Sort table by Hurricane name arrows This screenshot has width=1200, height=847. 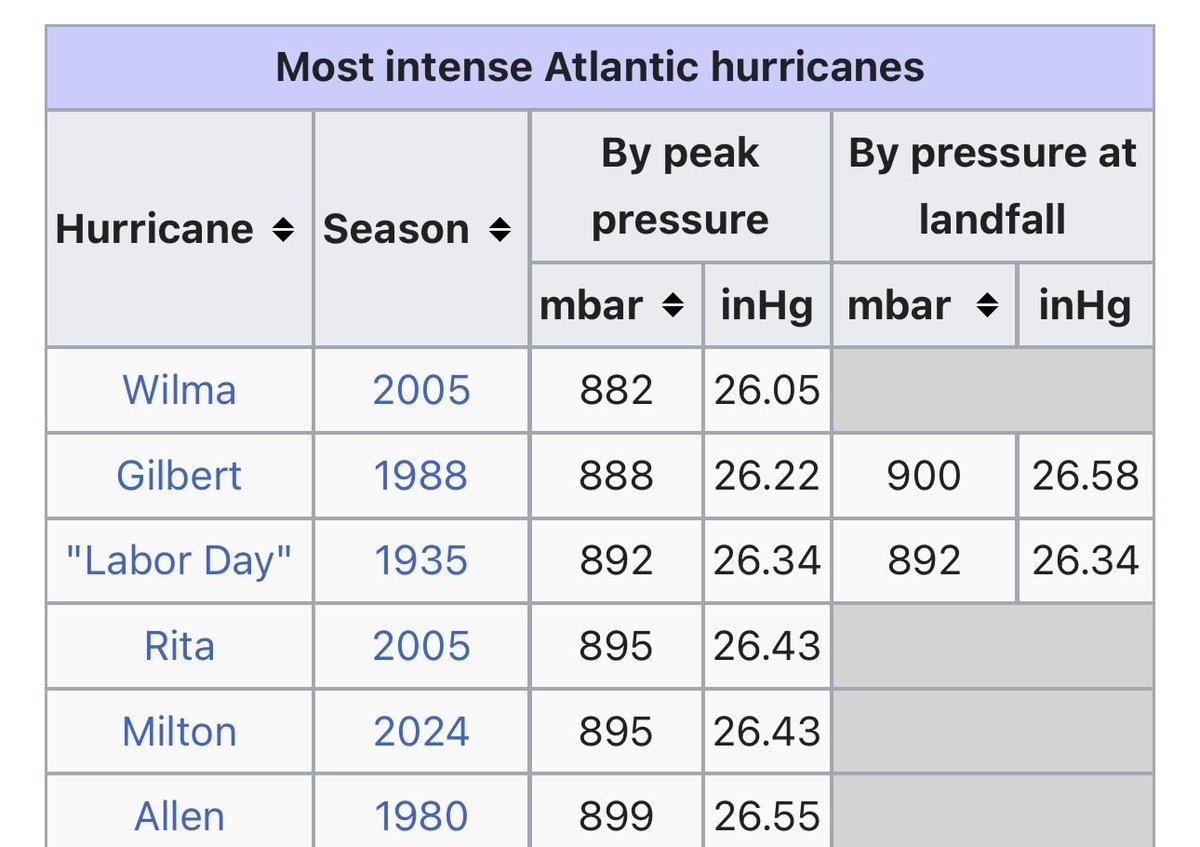point(283,230)
